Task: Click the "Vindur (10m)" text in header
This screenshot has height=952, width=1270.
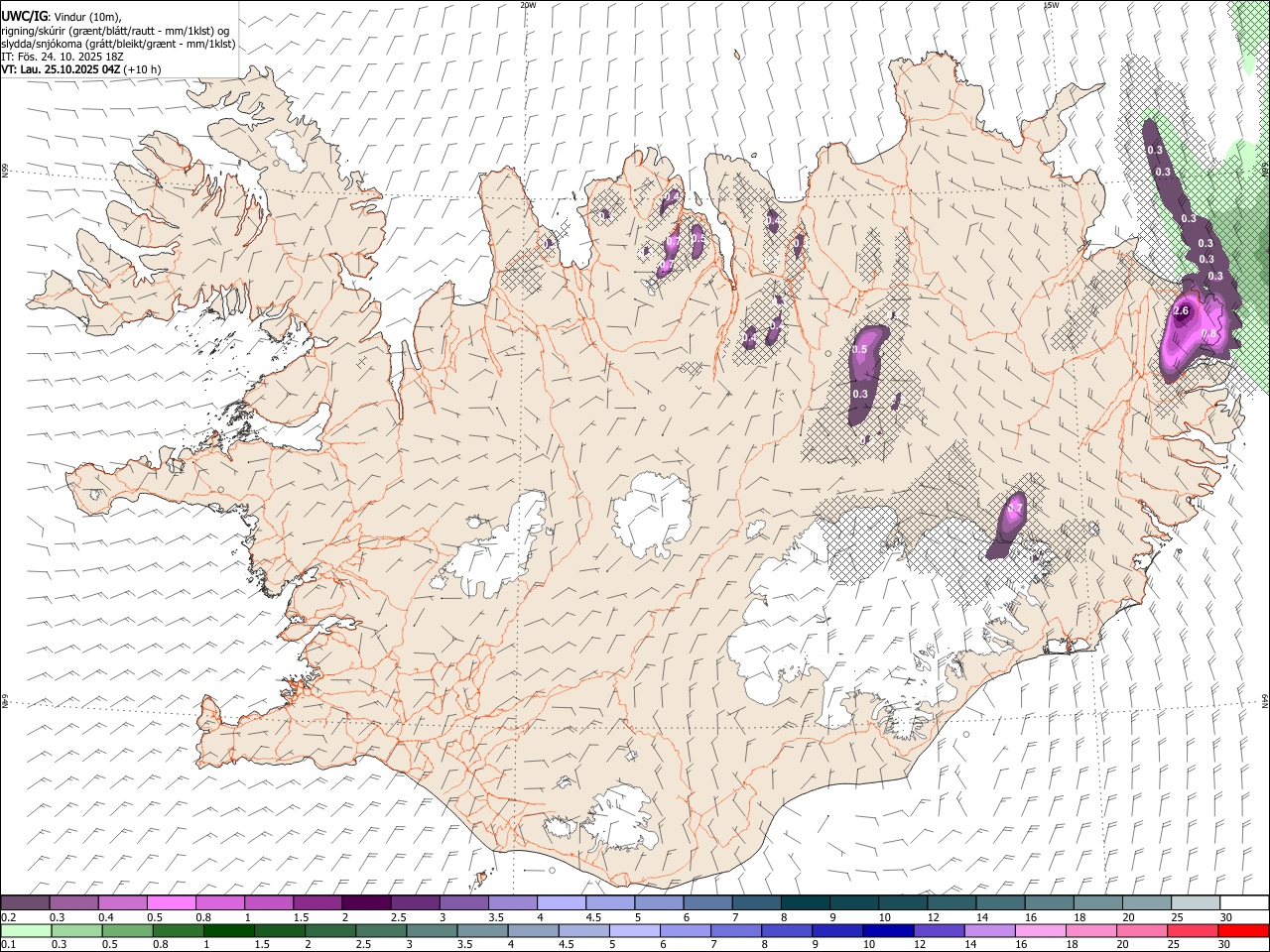Action: 88,16
